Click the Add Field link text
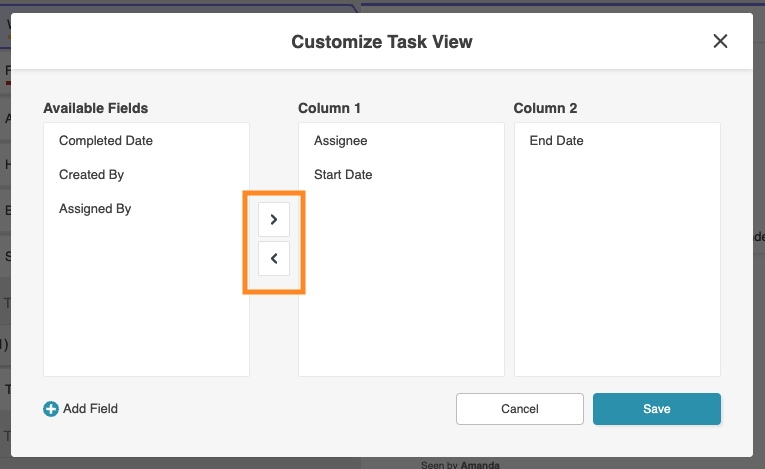The height and width of the screenshot is (469, 765). pos(90,408)
